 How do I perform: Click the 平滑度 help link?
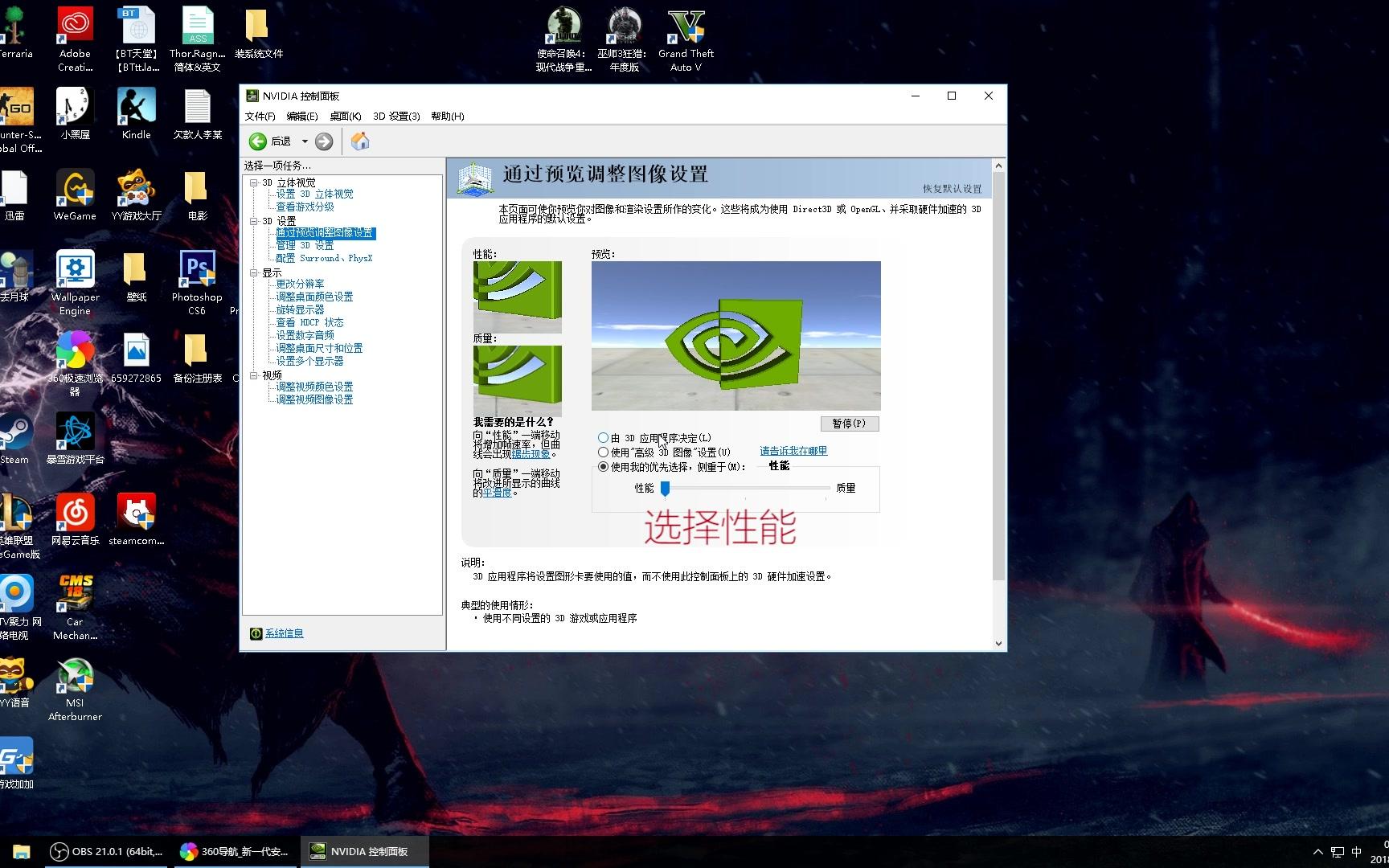pyautogui.click(x=497, y=493)
